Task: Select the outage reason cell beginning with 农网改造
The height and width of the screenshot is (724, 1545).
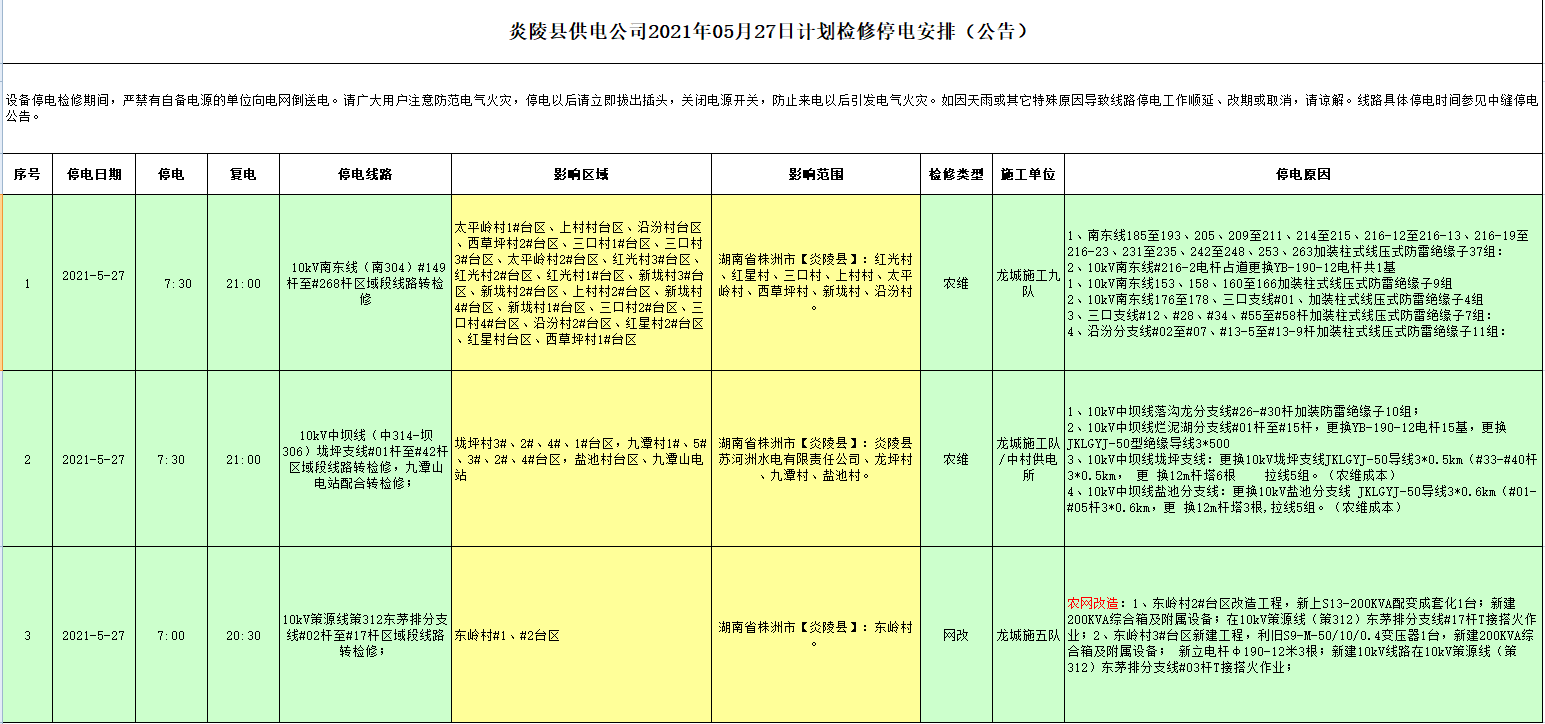Action: [1302, 635]
